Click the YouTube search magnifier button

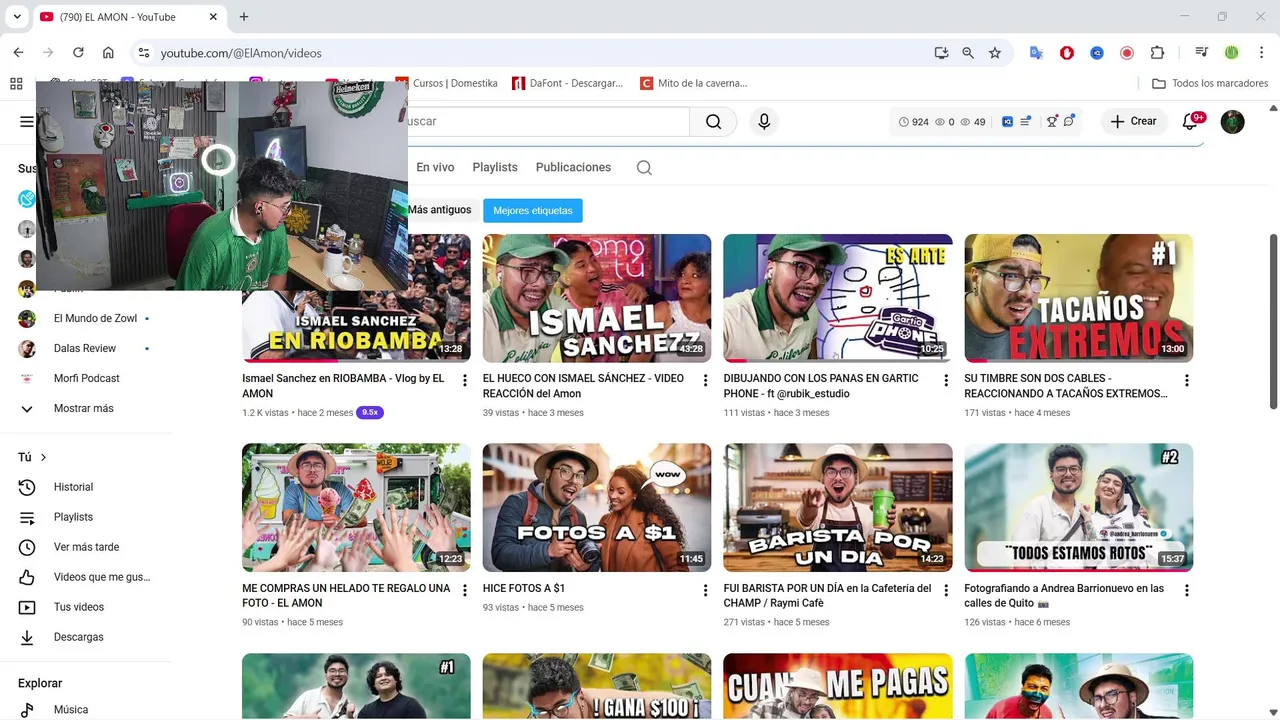713,121
